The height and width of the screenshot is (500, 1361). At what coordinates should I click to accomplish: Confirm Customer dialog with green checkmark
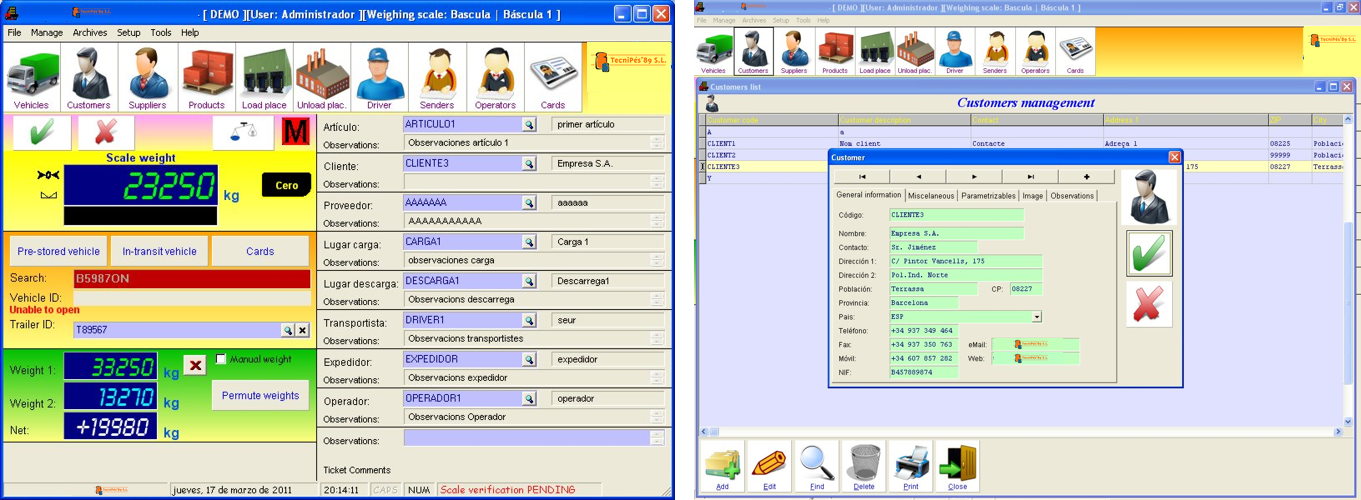pyautogui.click(x=1149, y=254)
